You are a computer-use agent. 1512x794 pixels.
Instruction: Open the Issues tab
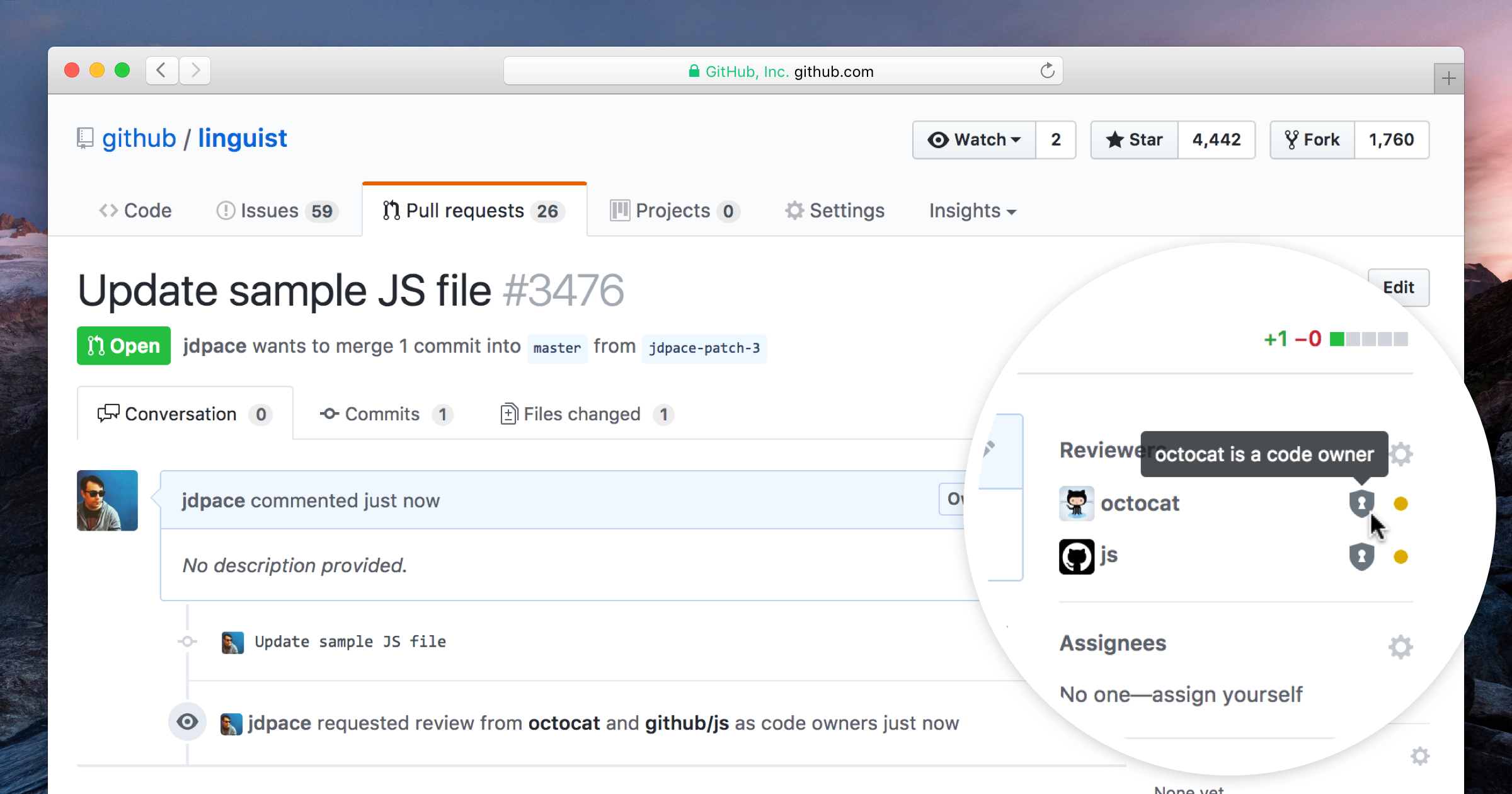[270, 210]
